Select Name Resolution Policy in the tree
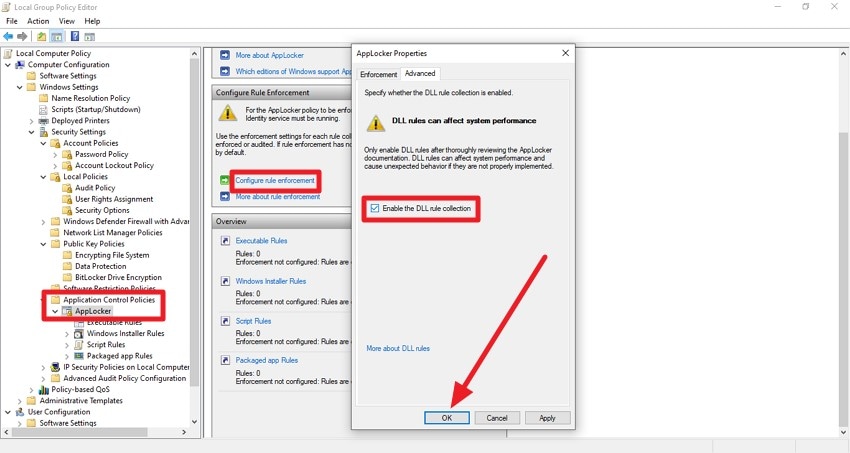850x453 pixels. (x=91, y=98)
